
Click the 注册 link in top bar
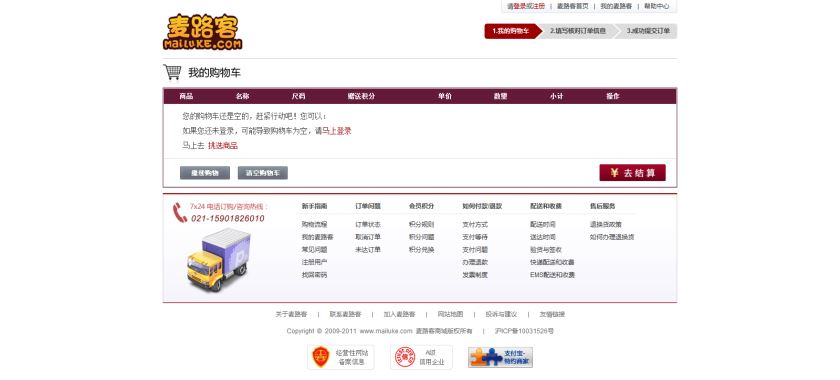[538, 6]
